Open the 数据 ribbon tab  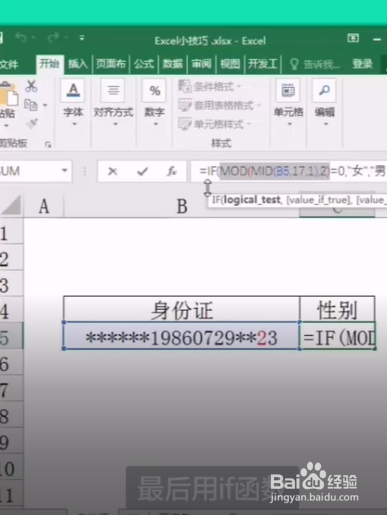pyautogui.click(x=172, y=63)
